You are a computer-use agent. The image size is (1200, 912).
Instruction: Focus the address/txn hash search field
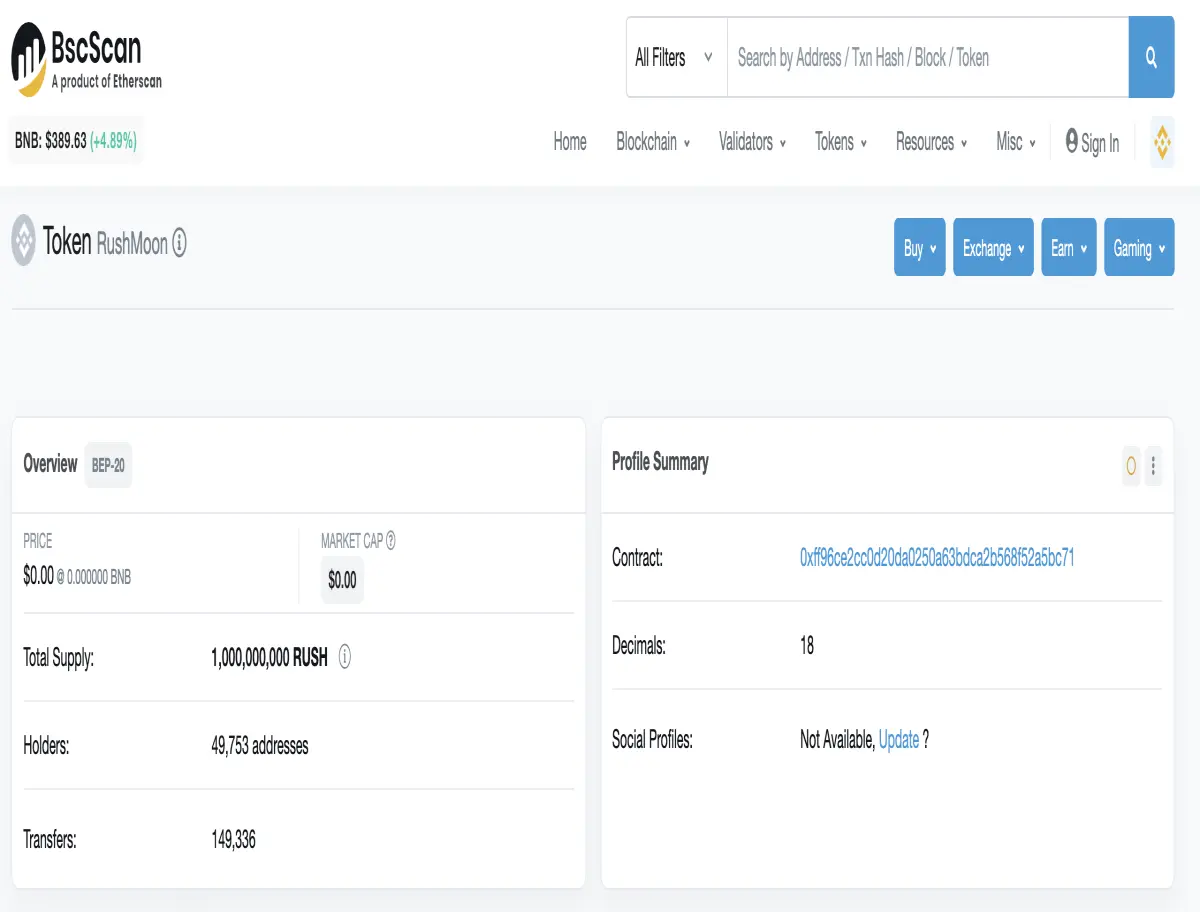[927, 57]
